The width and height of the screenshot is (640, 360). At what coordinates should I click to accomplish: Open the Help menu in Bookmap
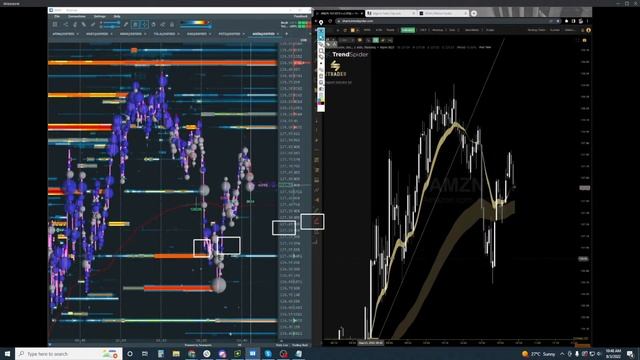pyautogui.click(x=117, y=17)
